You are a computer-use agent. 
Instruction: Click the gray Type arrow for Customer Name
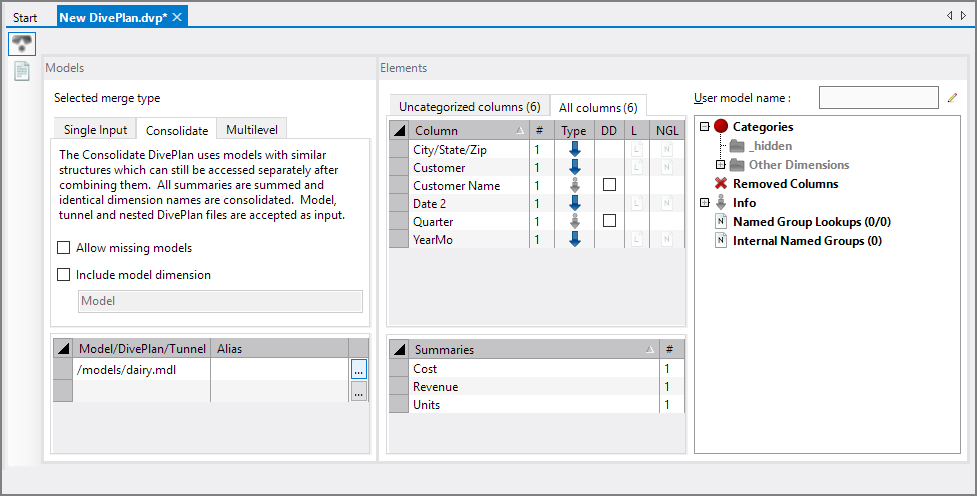coord(574,186)
